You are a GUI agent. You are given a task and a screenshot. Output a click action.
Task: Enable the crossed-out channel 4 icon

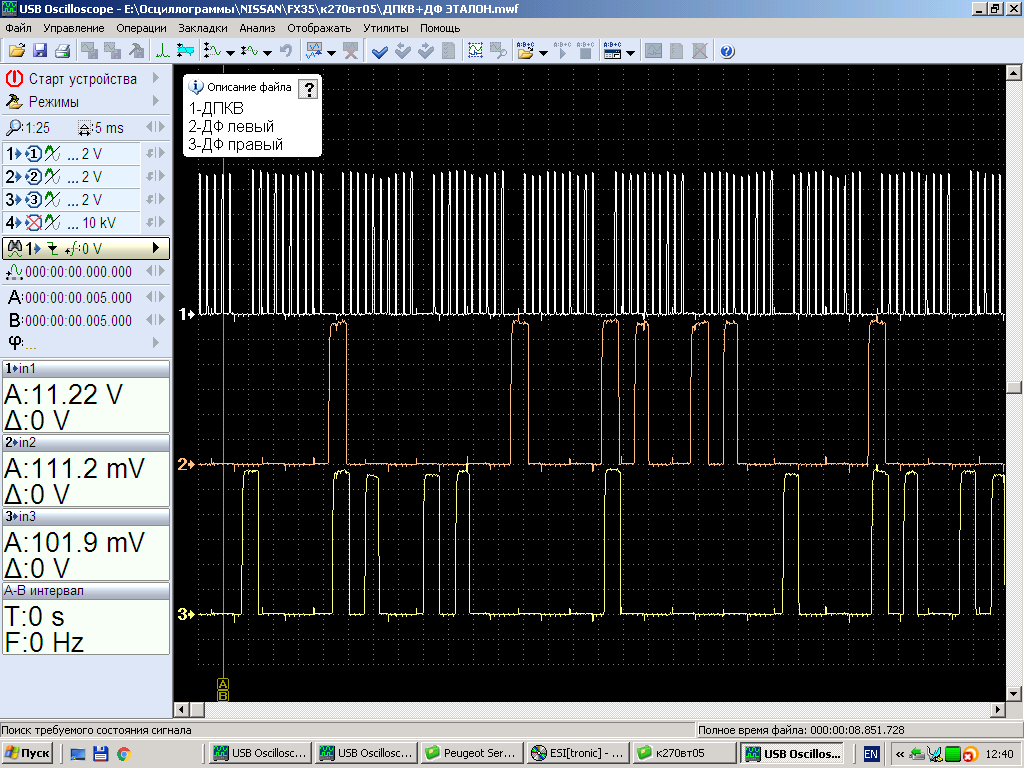coord(32,223)
